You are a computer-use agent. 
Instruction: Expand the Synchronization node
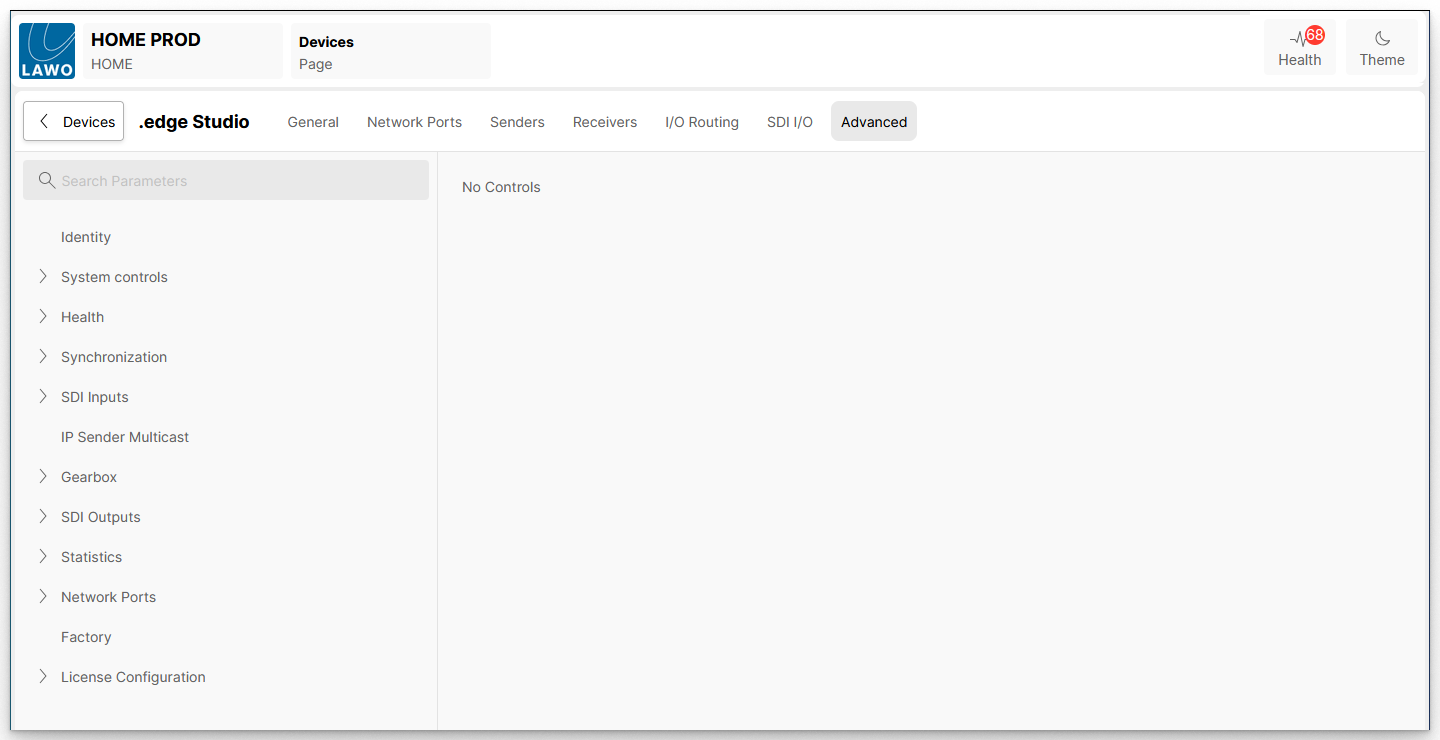click(43, 357)
